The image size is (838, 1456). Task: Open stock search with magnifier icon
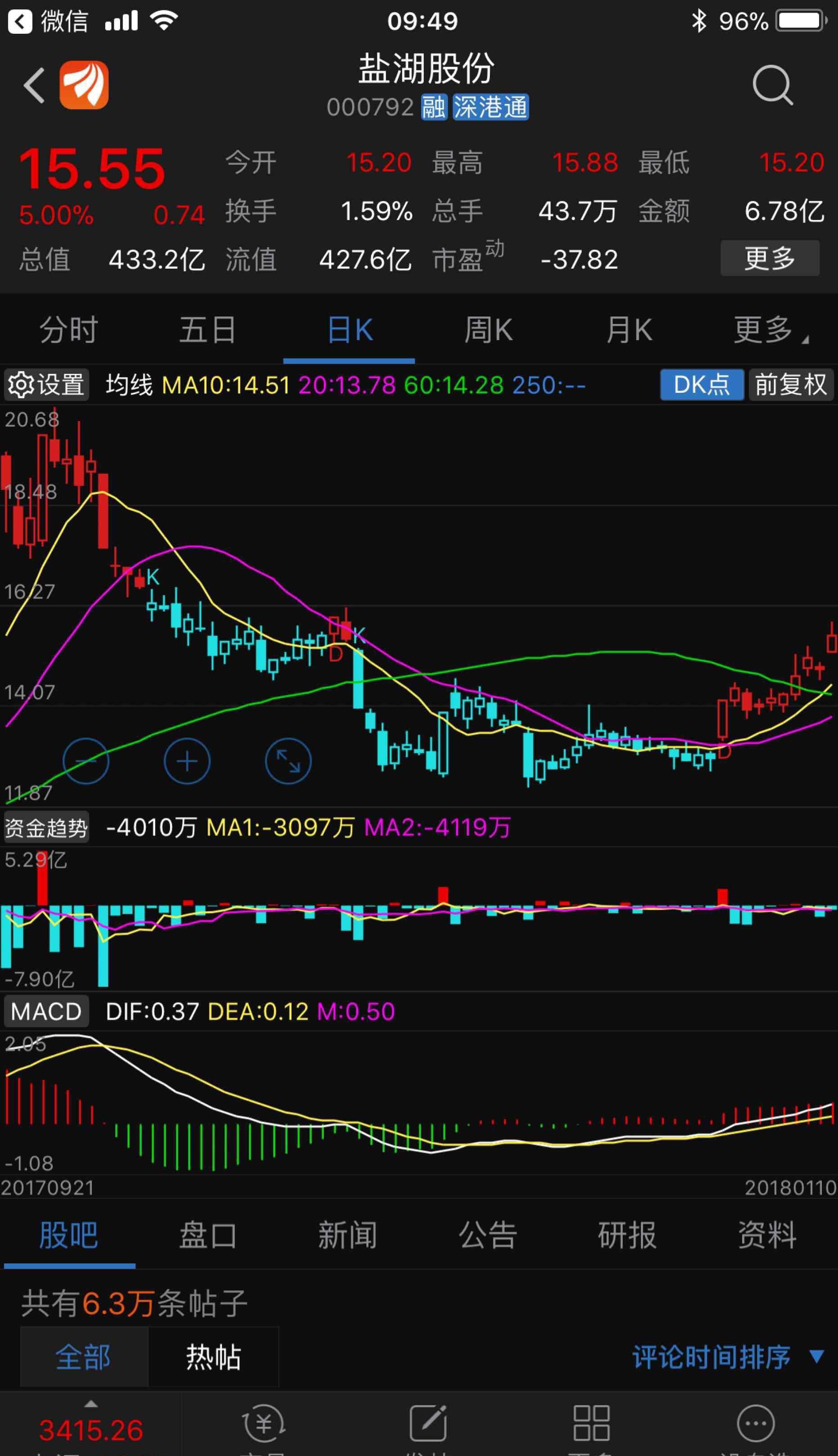click(x=772, y=85)
